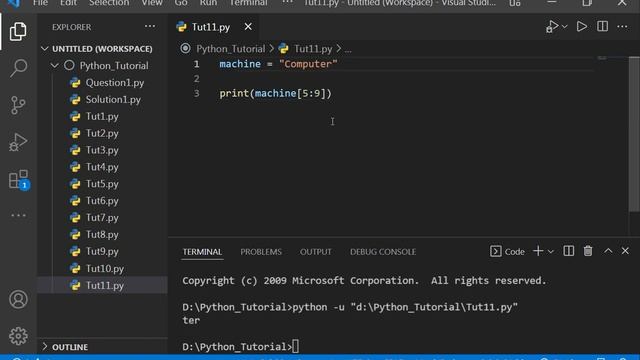Click Tut11.py in the breadcrumb
The width and height of the screenshot is (640, 360).
pos(313,49)
